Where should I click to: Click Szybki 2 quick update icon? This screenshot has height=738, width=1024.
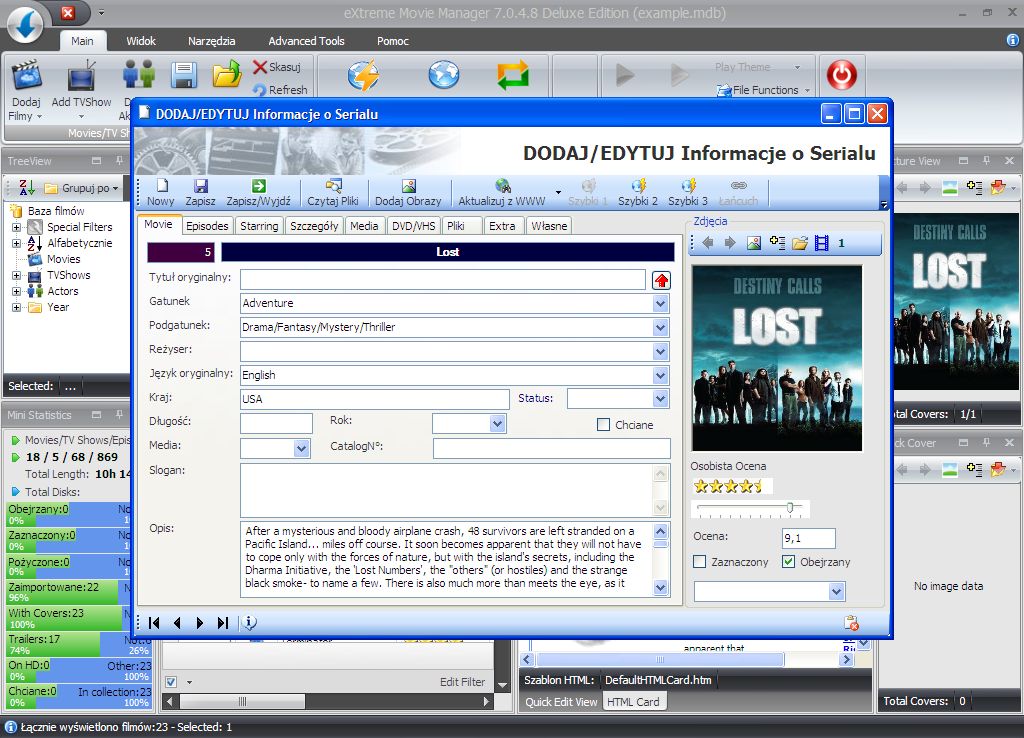638,186
